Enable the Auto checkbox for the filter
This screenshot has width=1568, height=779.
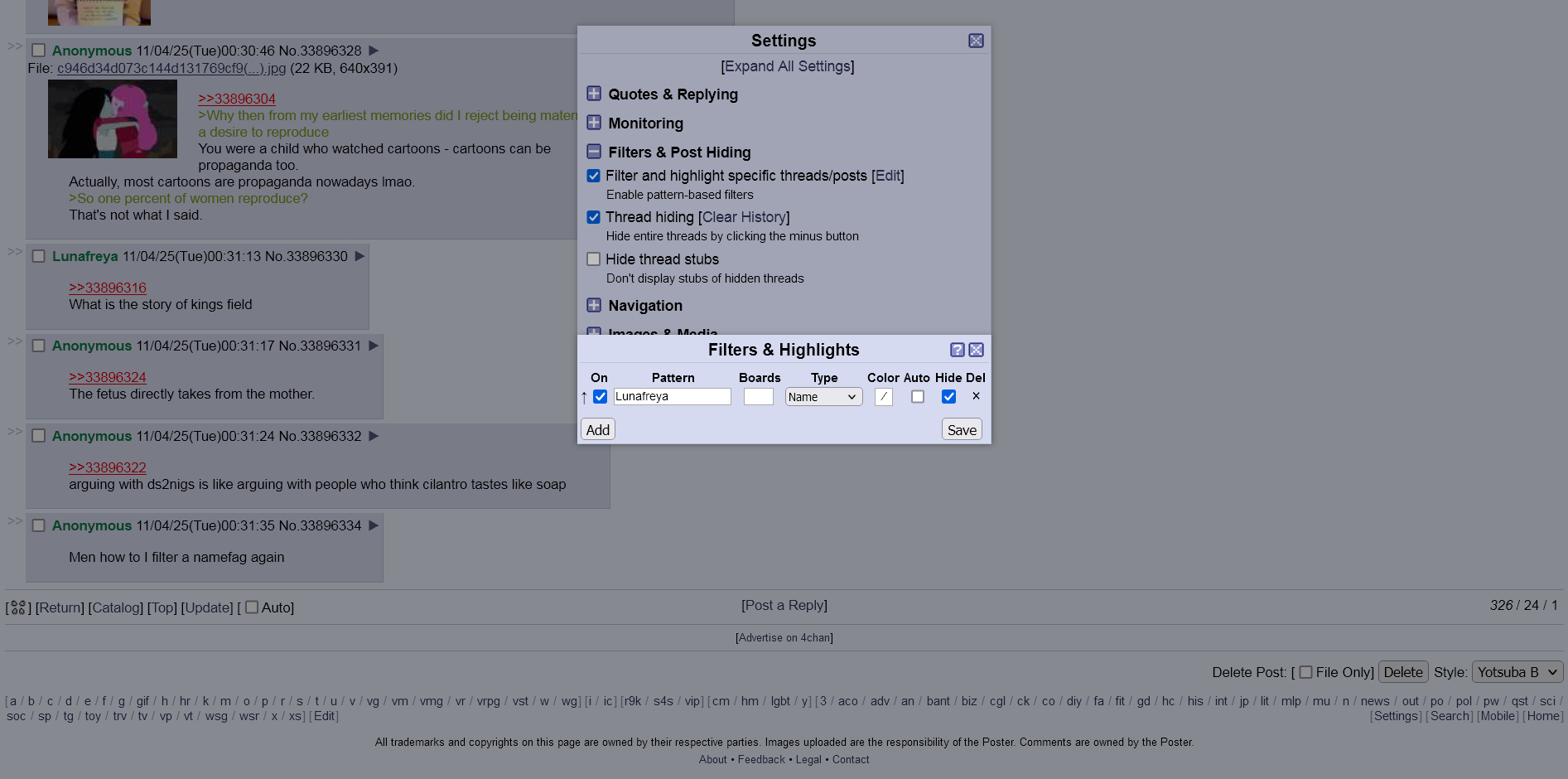pyautogui.click(x=918, y=397)
